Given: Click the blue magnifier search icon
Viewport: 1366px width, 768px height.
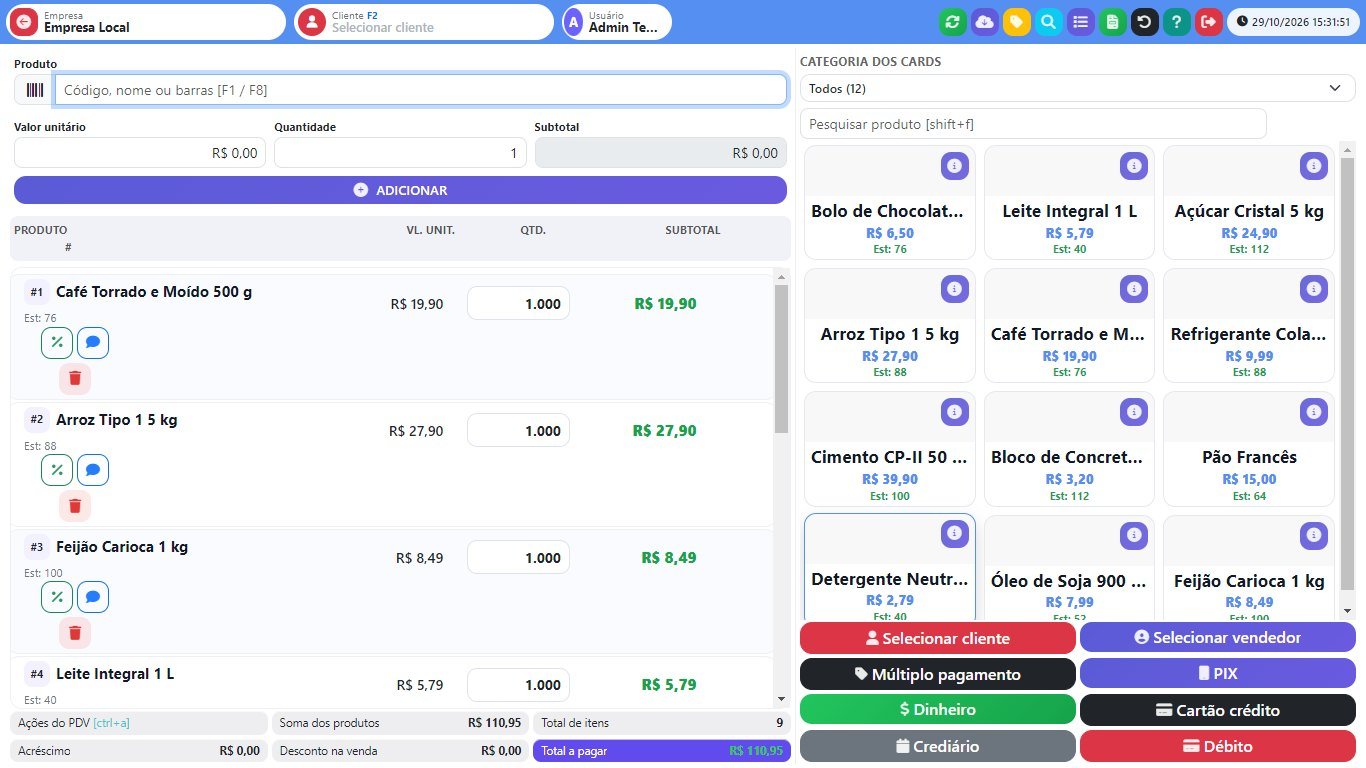Looking at the screenshot, I should pyautogui.click(x=1049, y=21).
